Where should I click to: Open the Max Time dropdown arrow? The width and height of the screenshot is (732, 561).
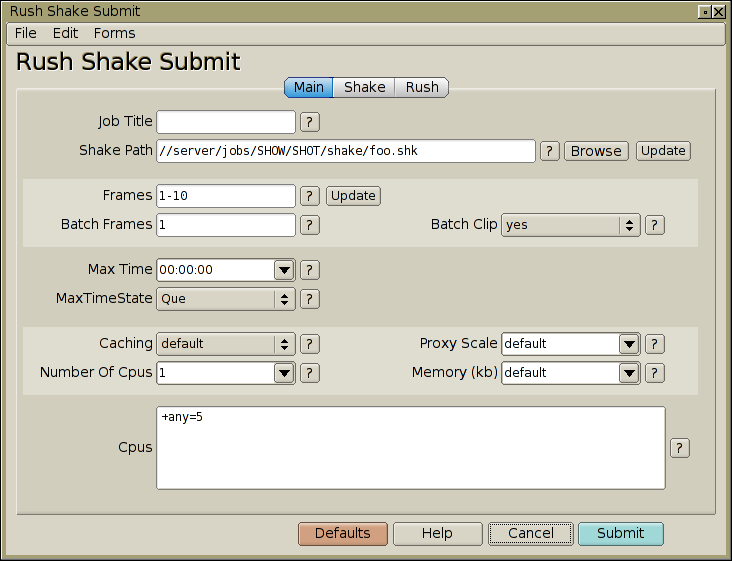(x=284, y=270)
